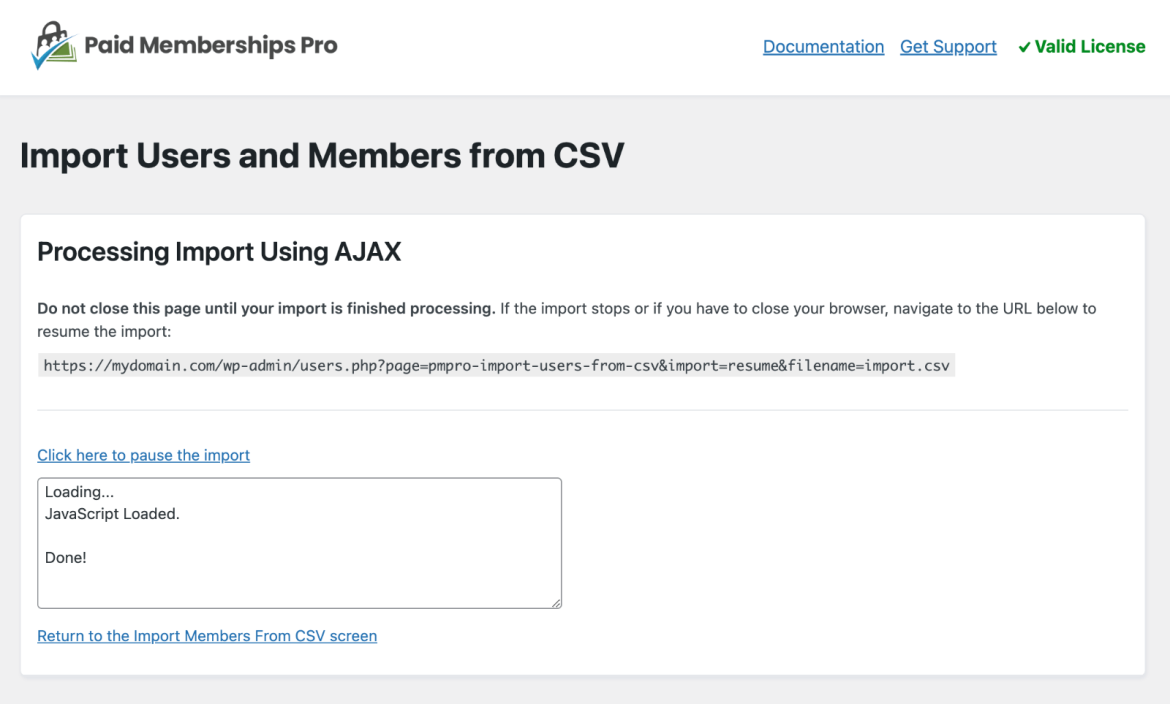
Task: Click the Import Users and Members page title
Action: 321,156
